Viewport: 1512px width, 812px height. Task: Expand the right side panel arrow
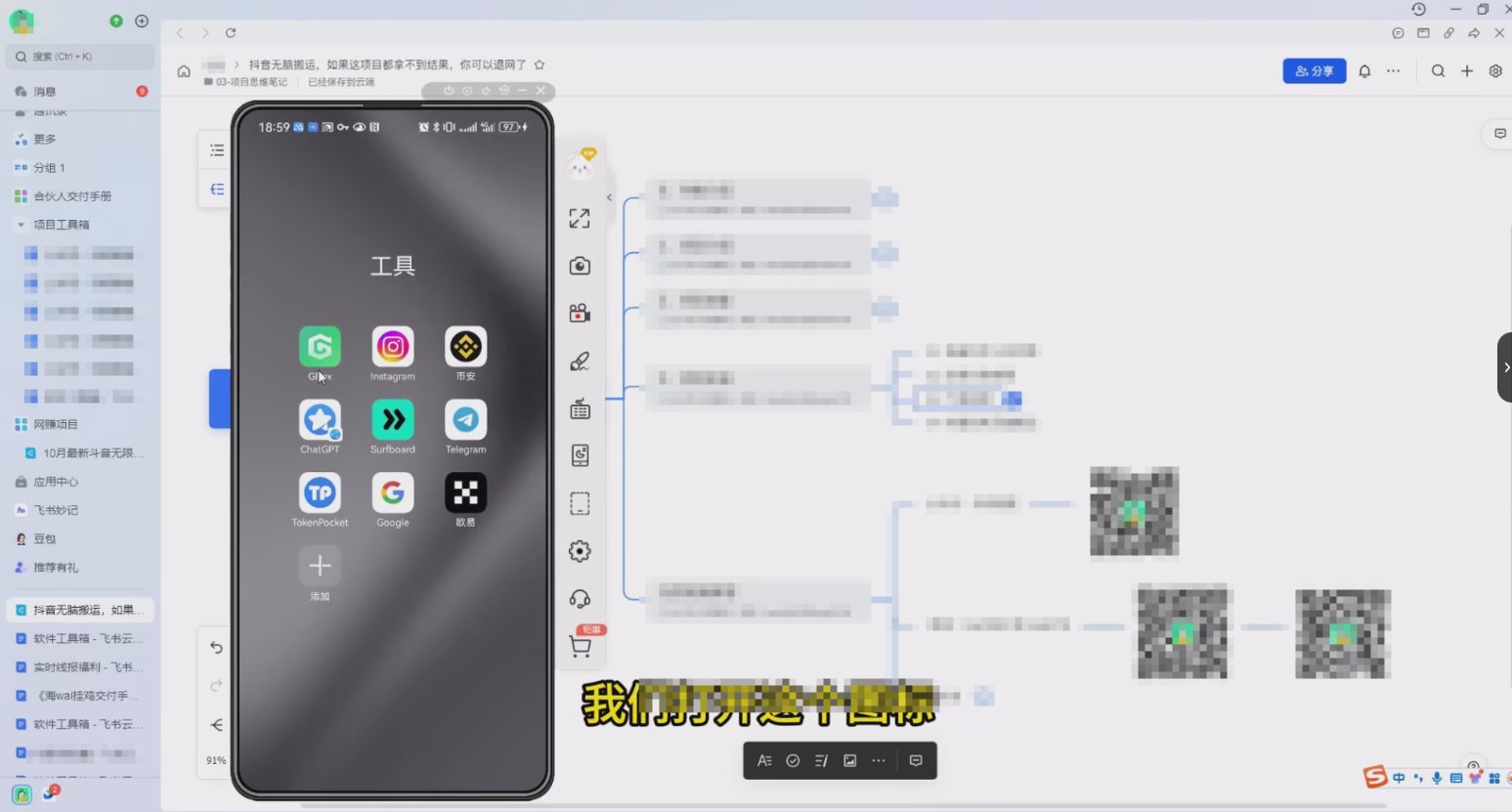[x=1505, y=367]
